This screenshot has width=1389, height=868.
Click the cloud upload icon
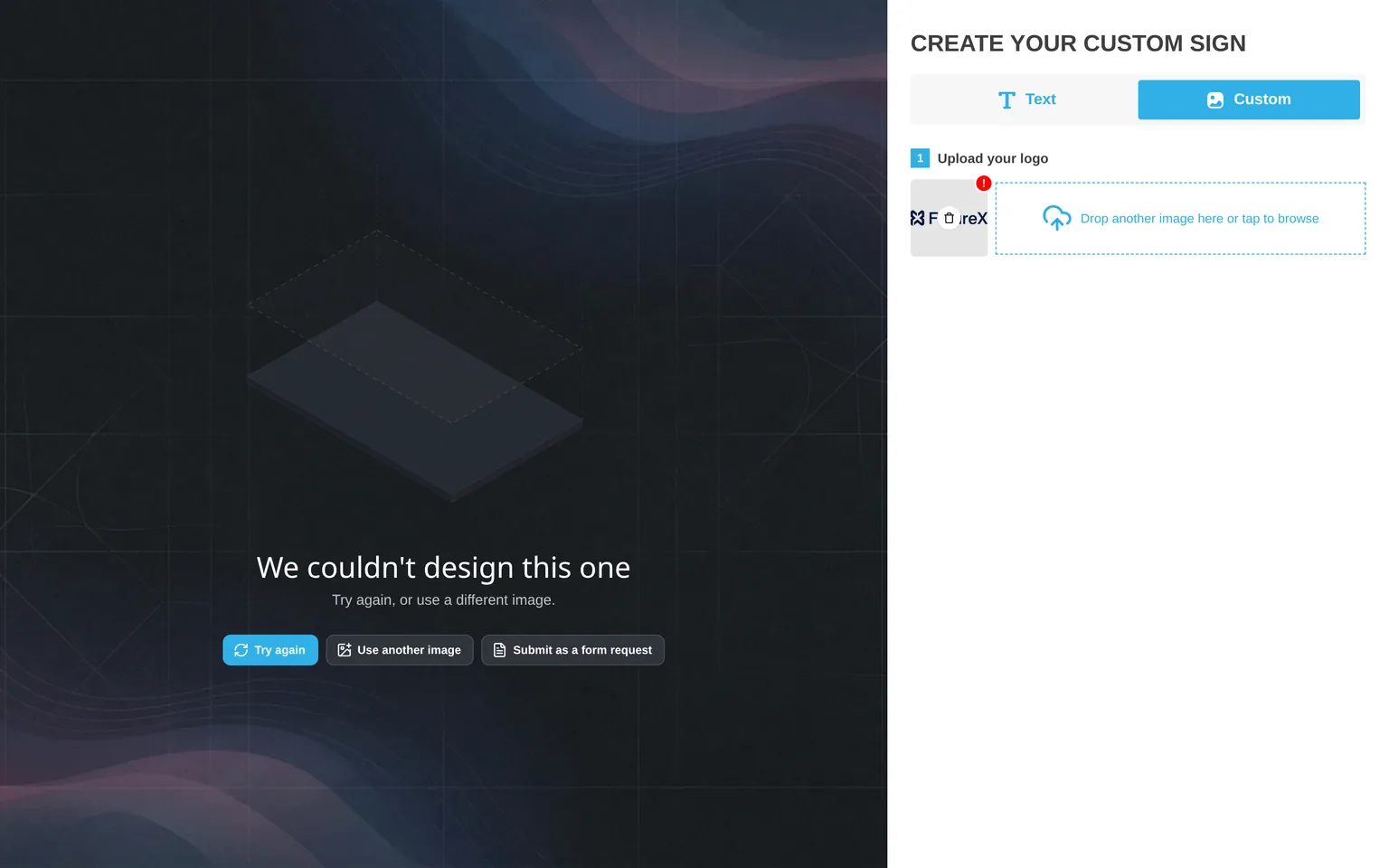pos(1056,218)
